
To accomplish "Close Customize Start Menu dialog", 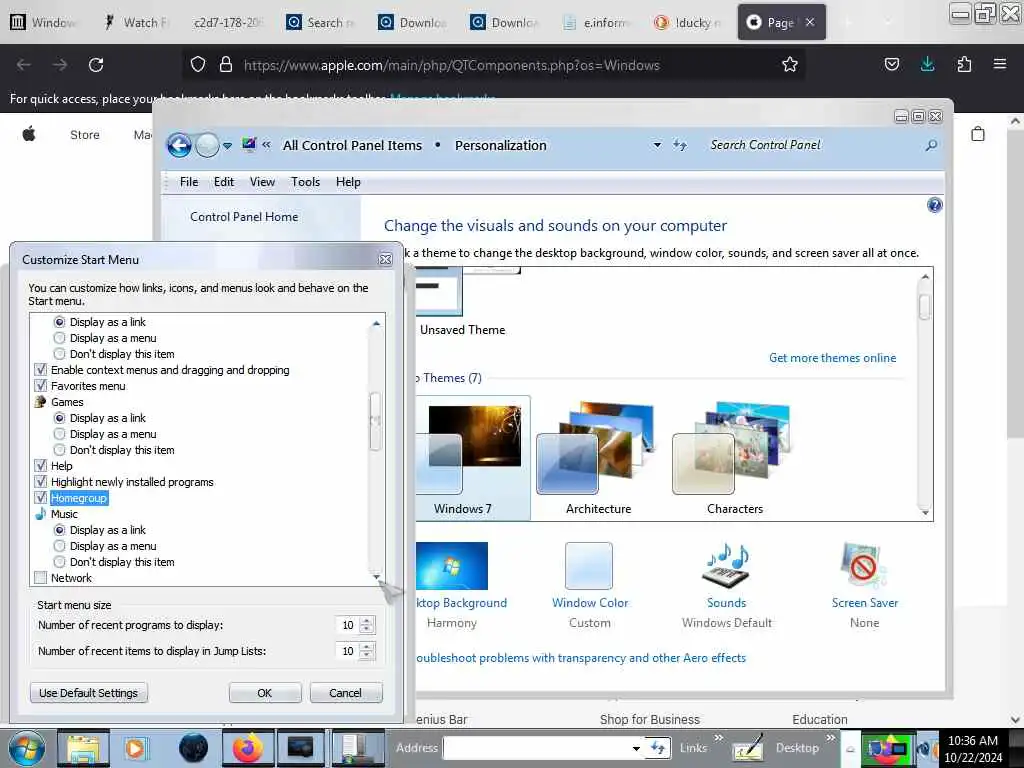I will click(x=385, y=260).
